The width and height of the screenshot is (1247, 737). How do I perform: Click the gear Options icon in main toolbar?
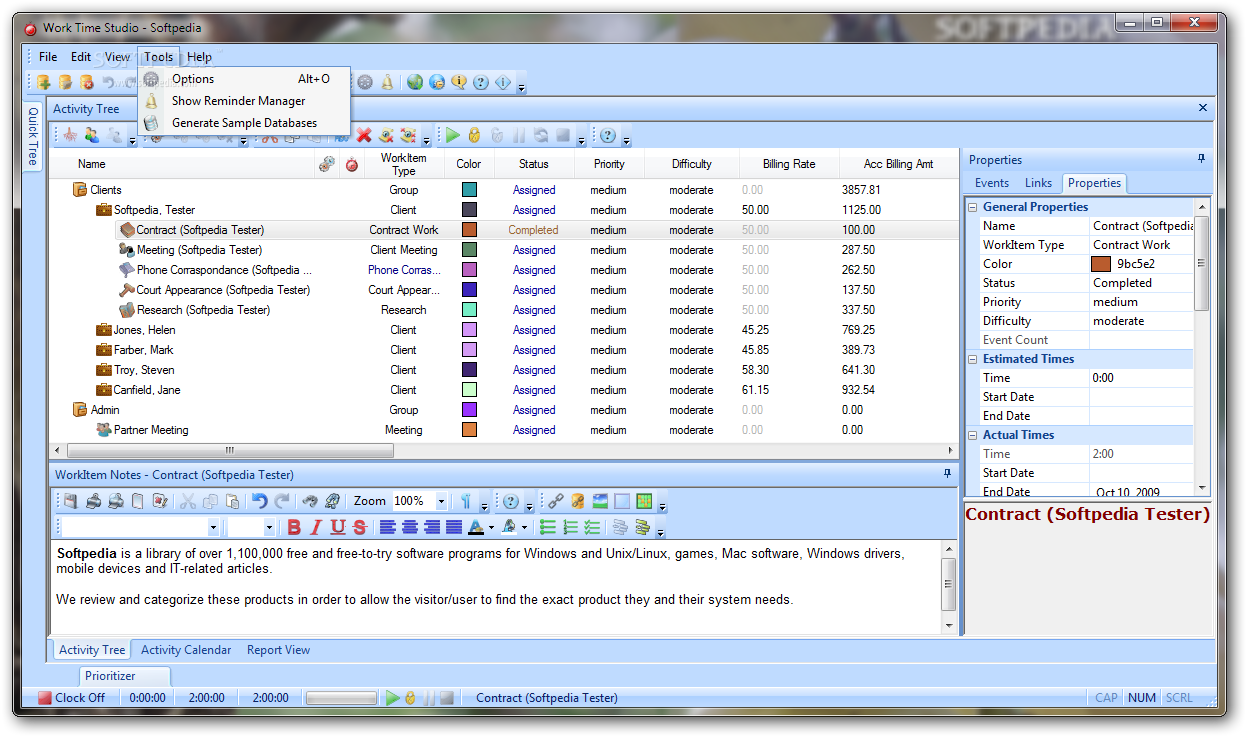pos(365,82)
